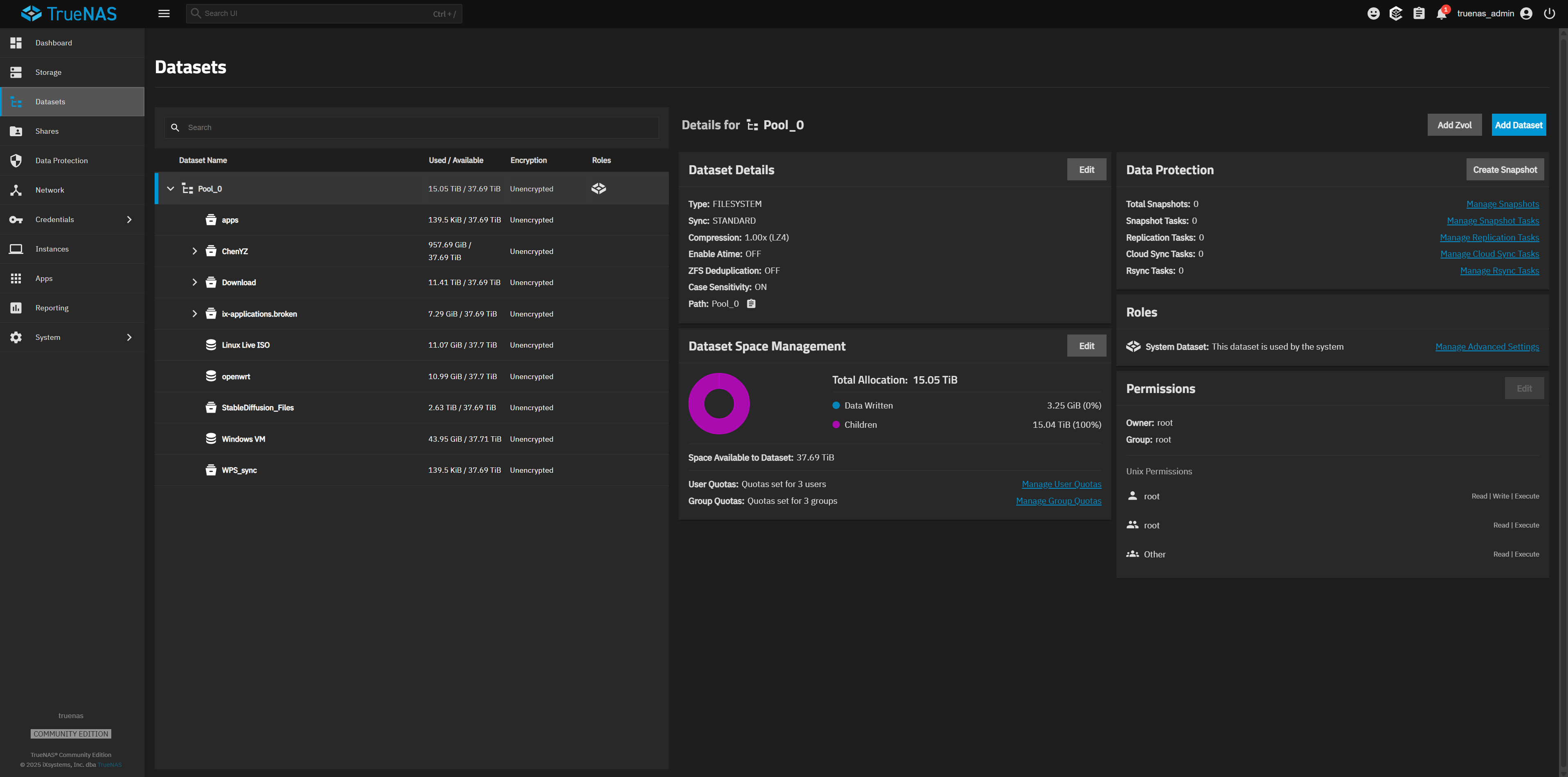
Task: Click the Add Dataset button
Action: [1518, 125]
